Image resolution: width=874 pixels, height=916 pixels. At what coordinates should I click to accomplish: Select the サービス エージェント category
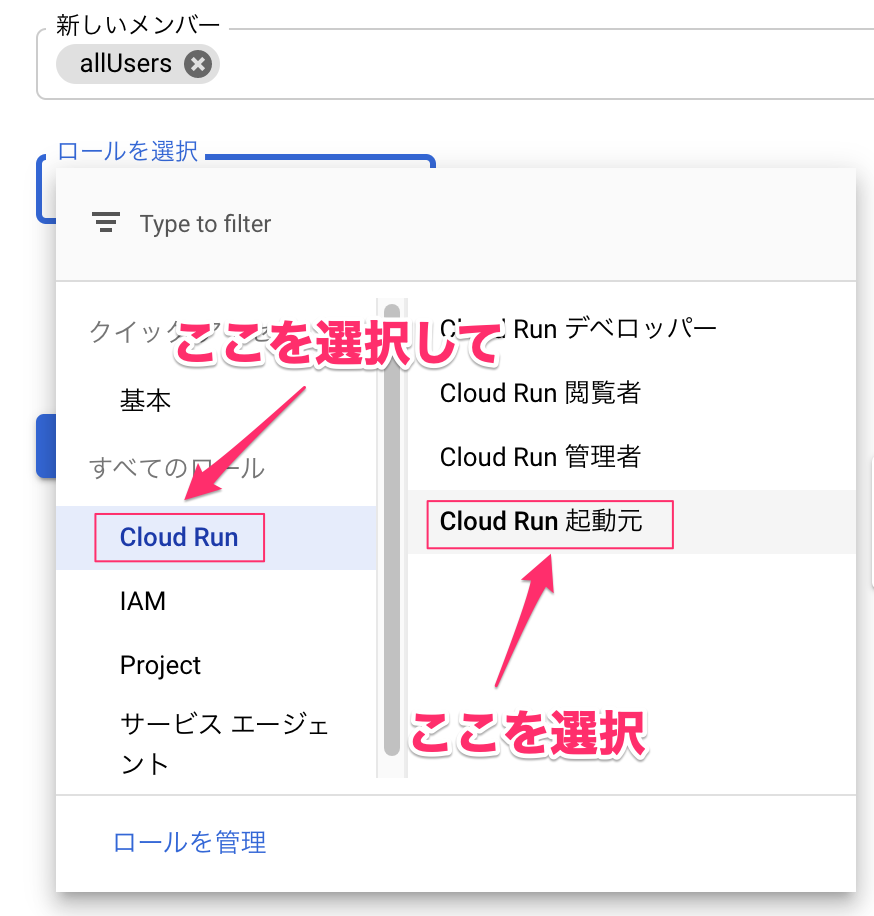[x=216, y=743]
